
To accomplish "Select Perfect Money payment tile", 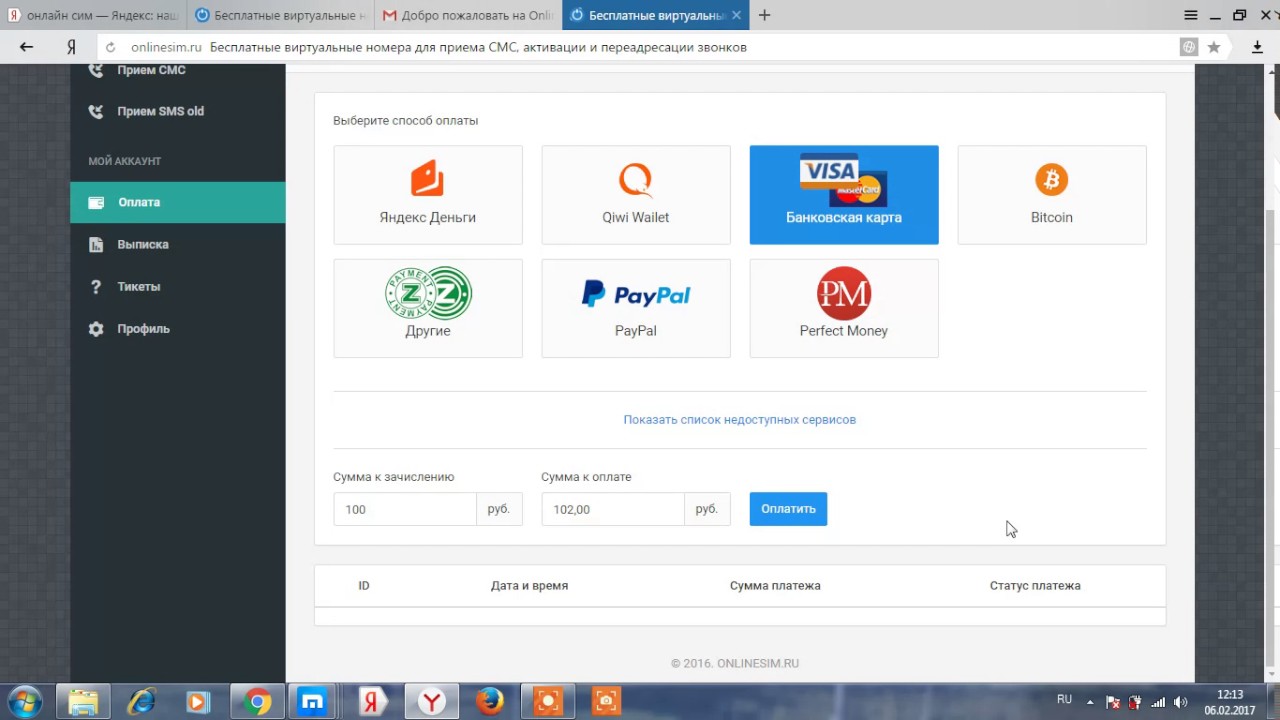I will pyautogui.click(x=844, y=308).
